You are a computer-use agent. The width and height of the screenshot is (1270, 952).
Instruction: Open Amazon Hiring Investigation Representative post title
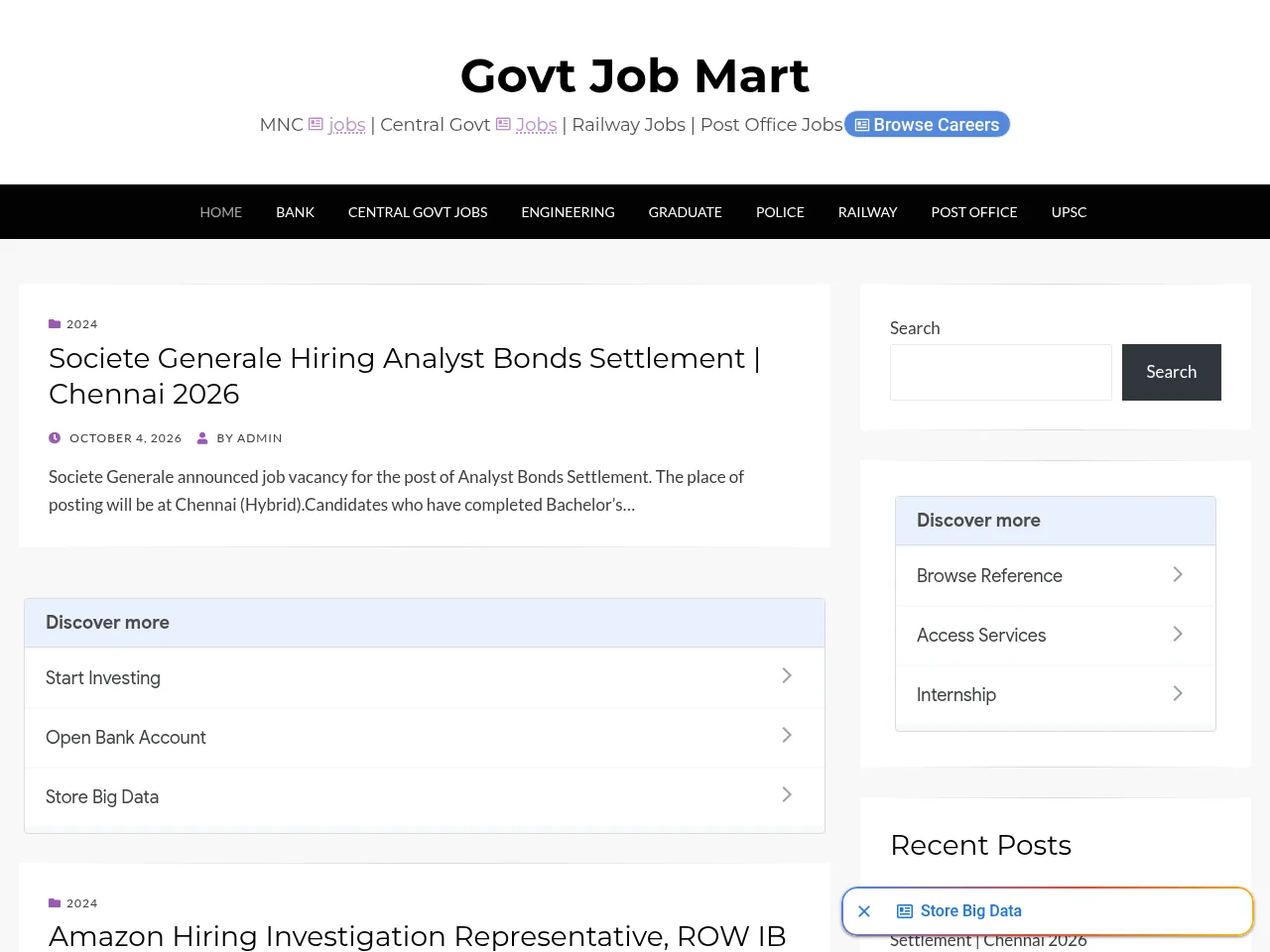pyautogui.click(x=418, y=935)
